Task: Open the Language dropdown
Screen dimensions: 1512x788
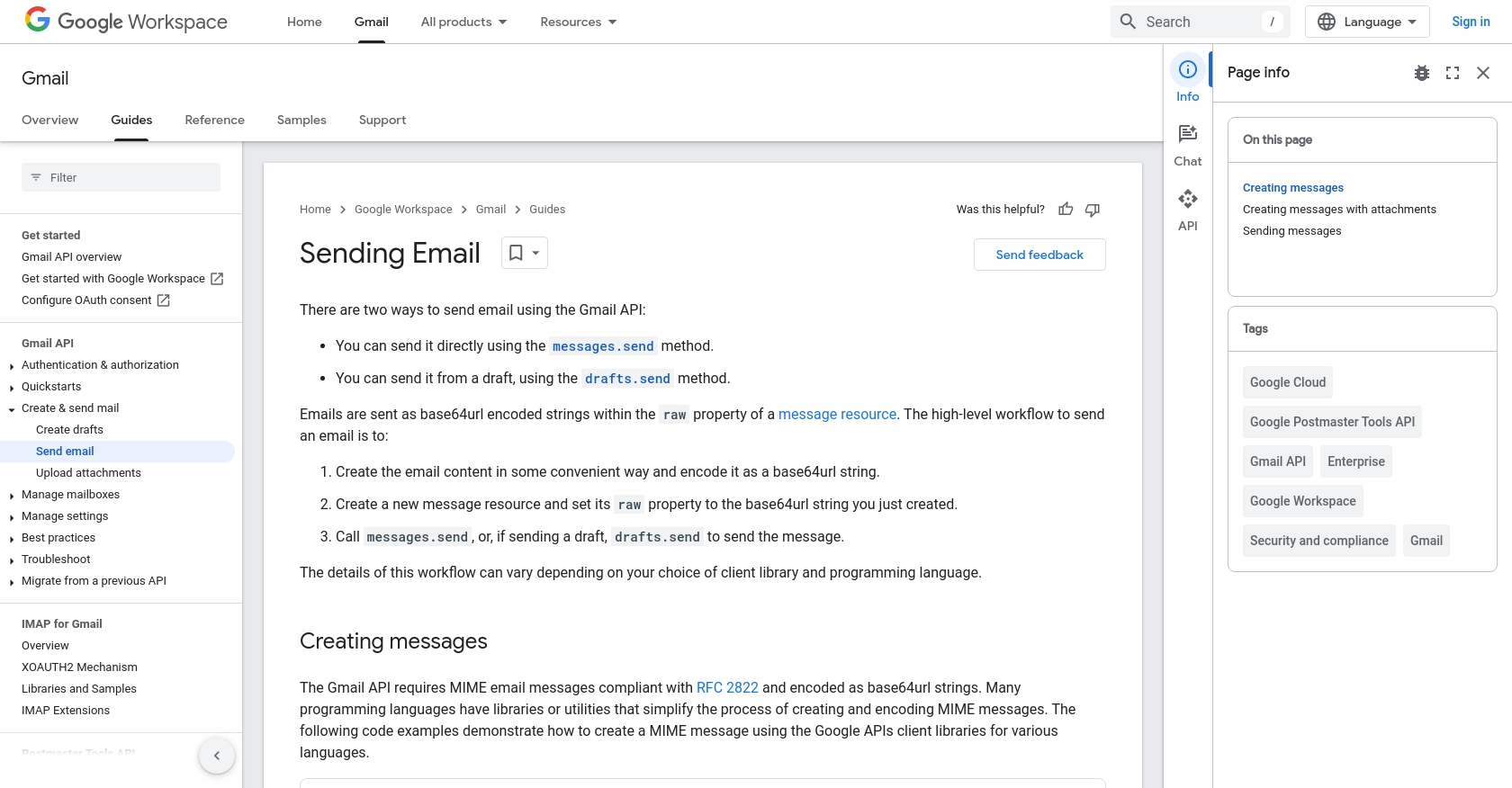Action: click(1367, 22)
